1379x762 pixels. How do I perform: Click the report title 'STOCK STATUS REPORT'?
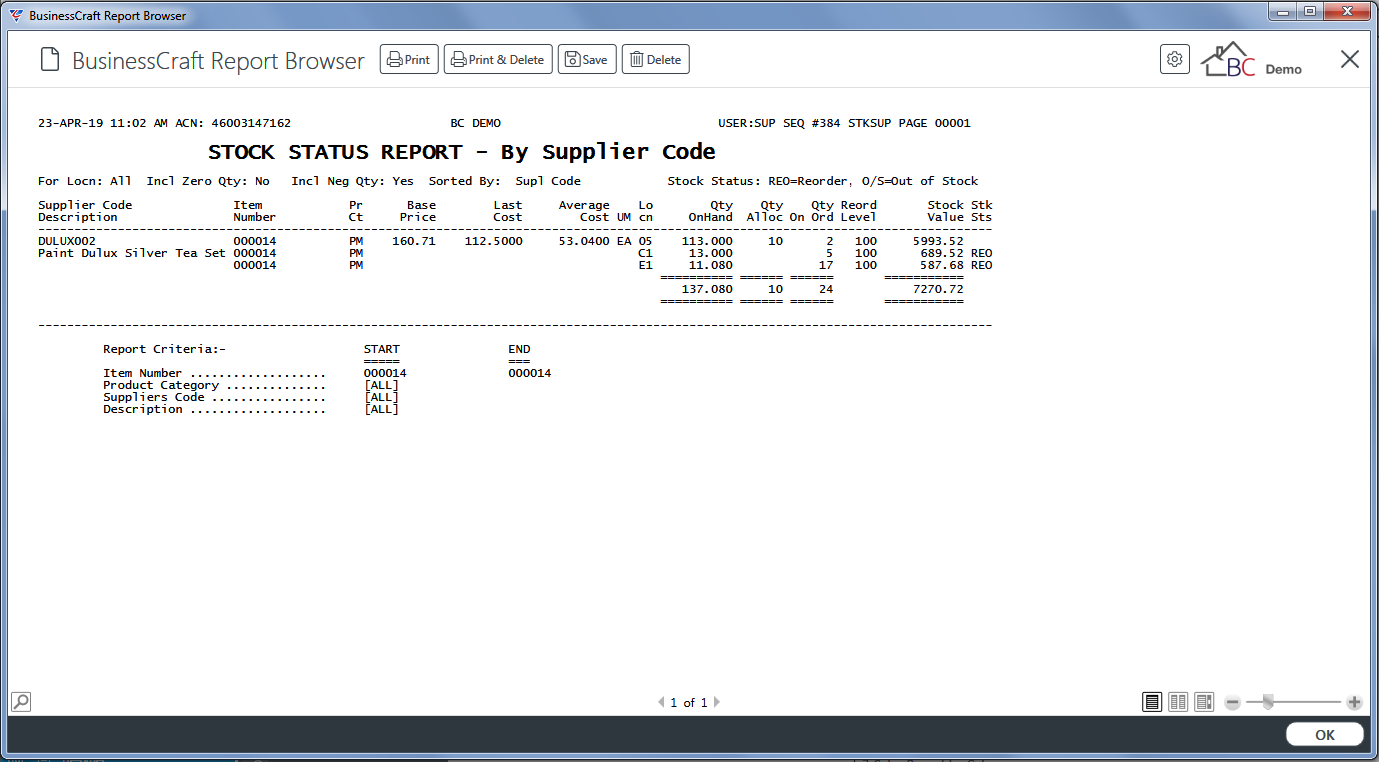[x=335, y=153]
